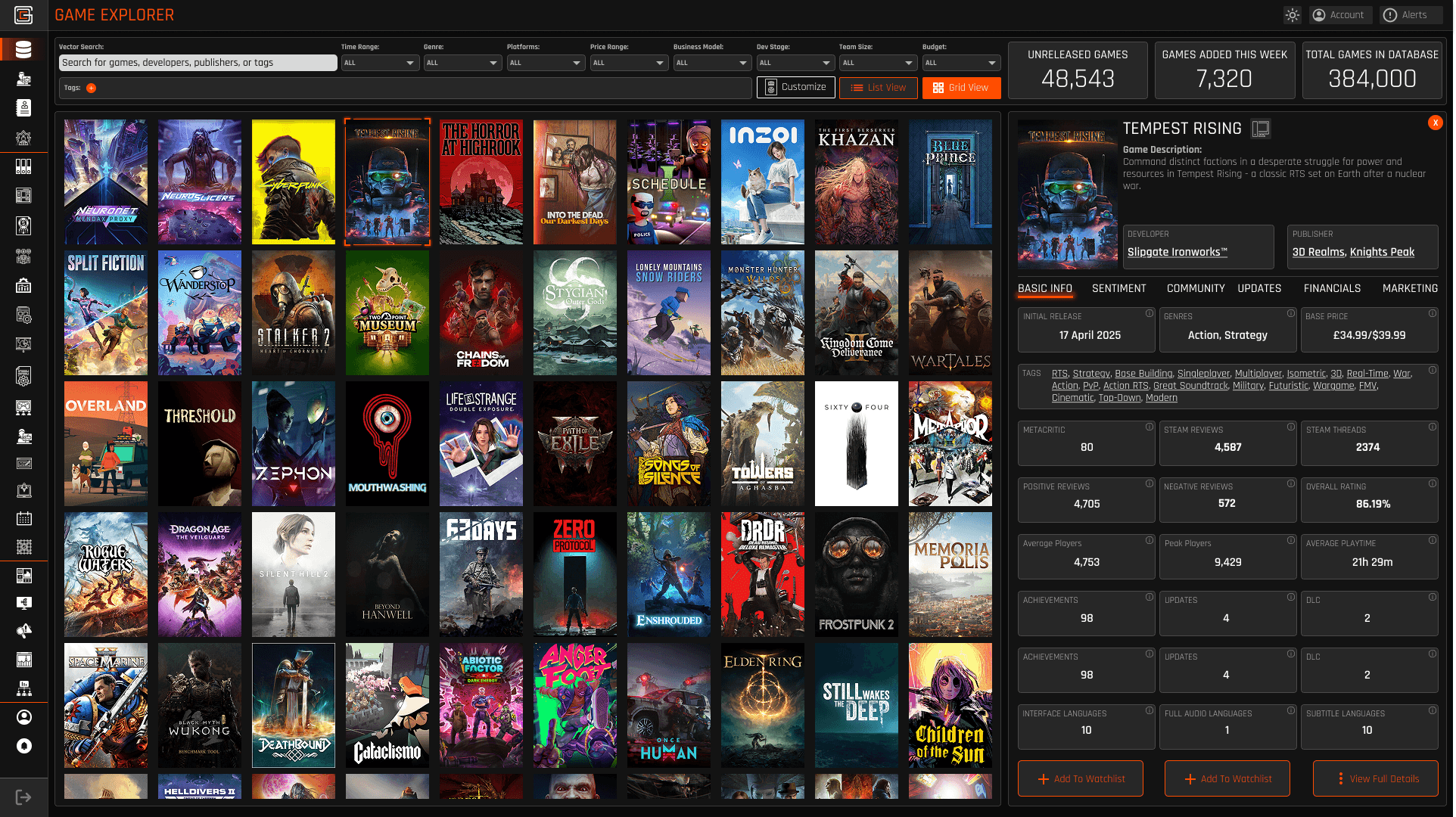Open the Budget filter dropdown
Image resolution: width=1456 pixels, height=817 pixels.
pos(960,63)
